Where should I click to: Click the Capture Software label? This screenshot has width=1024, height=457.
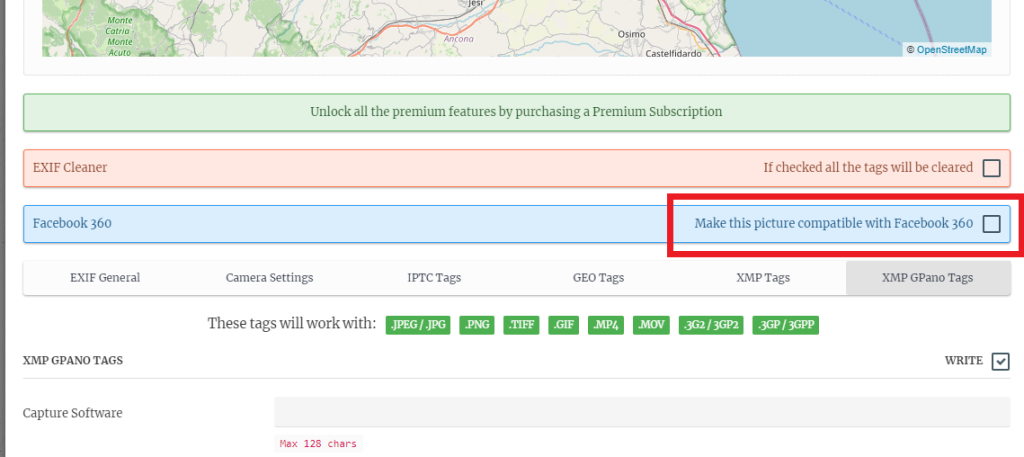[x=72, y=413]
